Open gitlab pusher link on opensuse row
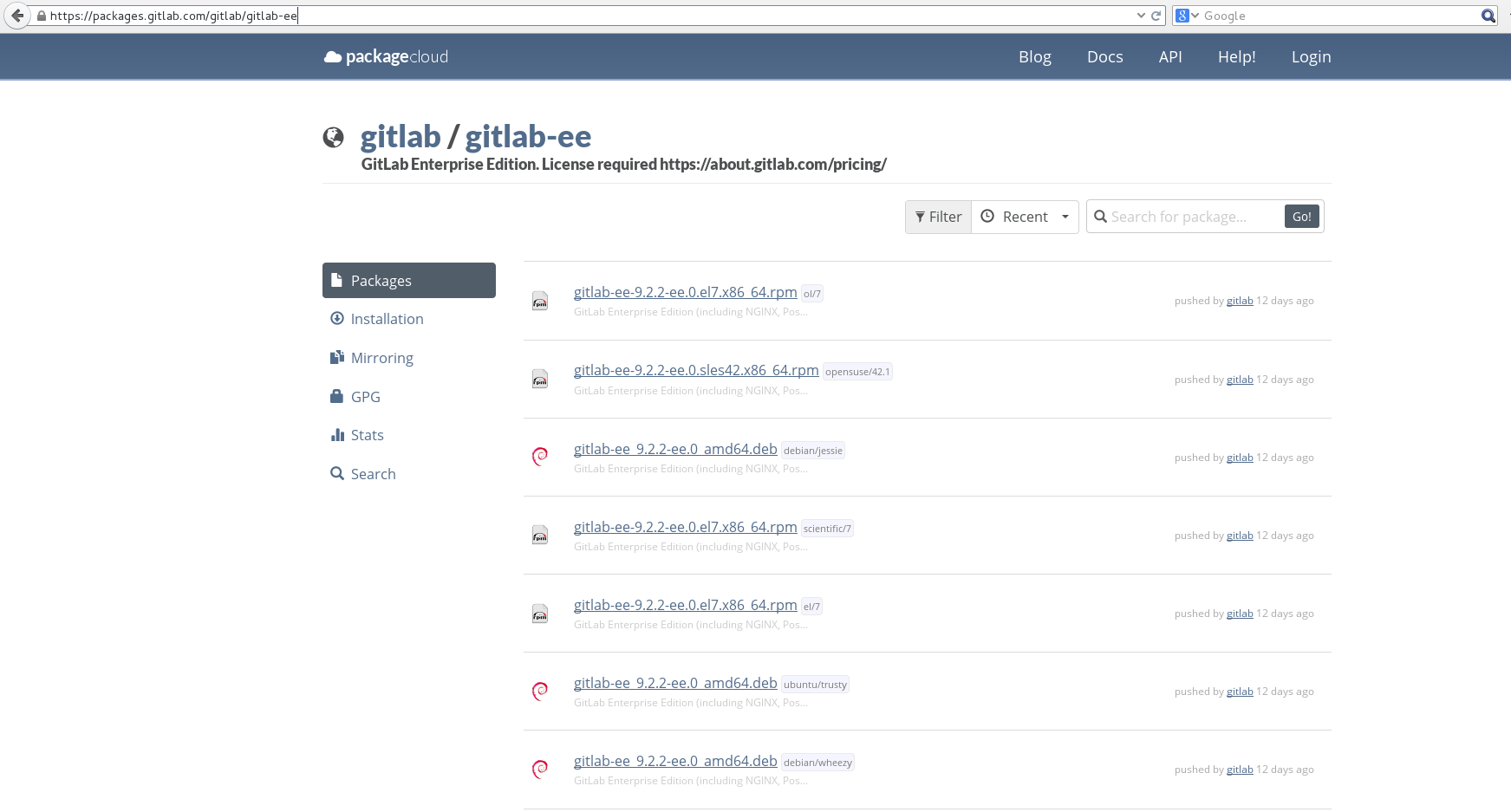The width and height of the screenshot is (1511, 812). tap(1240, 380)
